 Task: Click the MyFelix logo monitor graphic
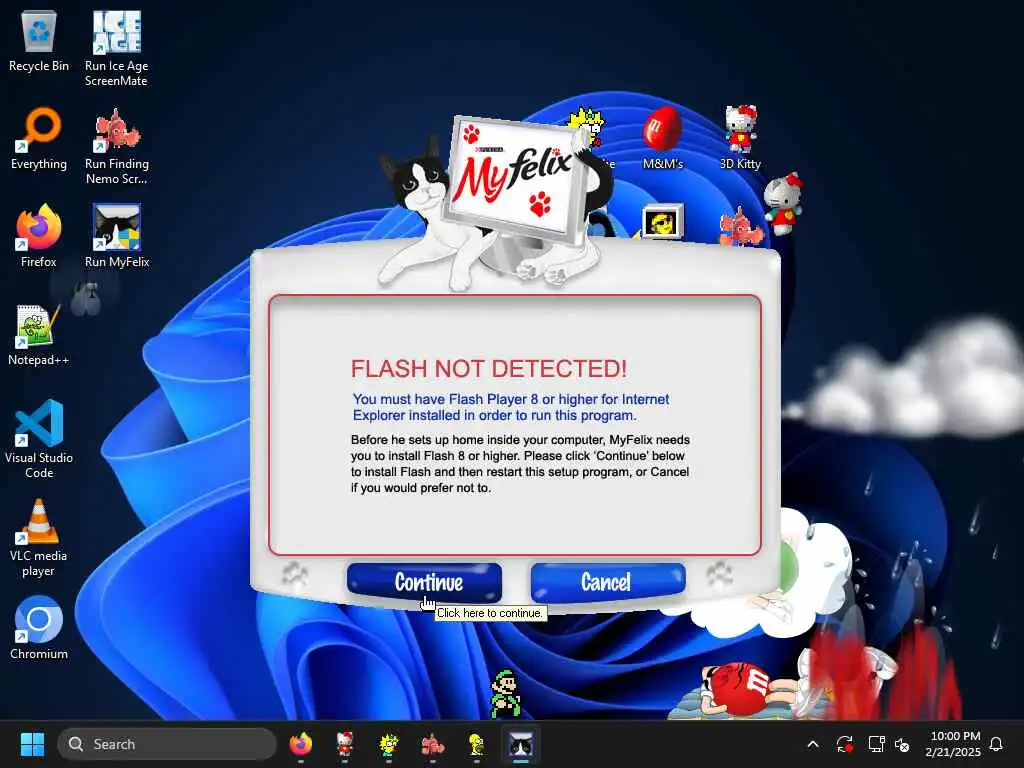coord(513,178)
